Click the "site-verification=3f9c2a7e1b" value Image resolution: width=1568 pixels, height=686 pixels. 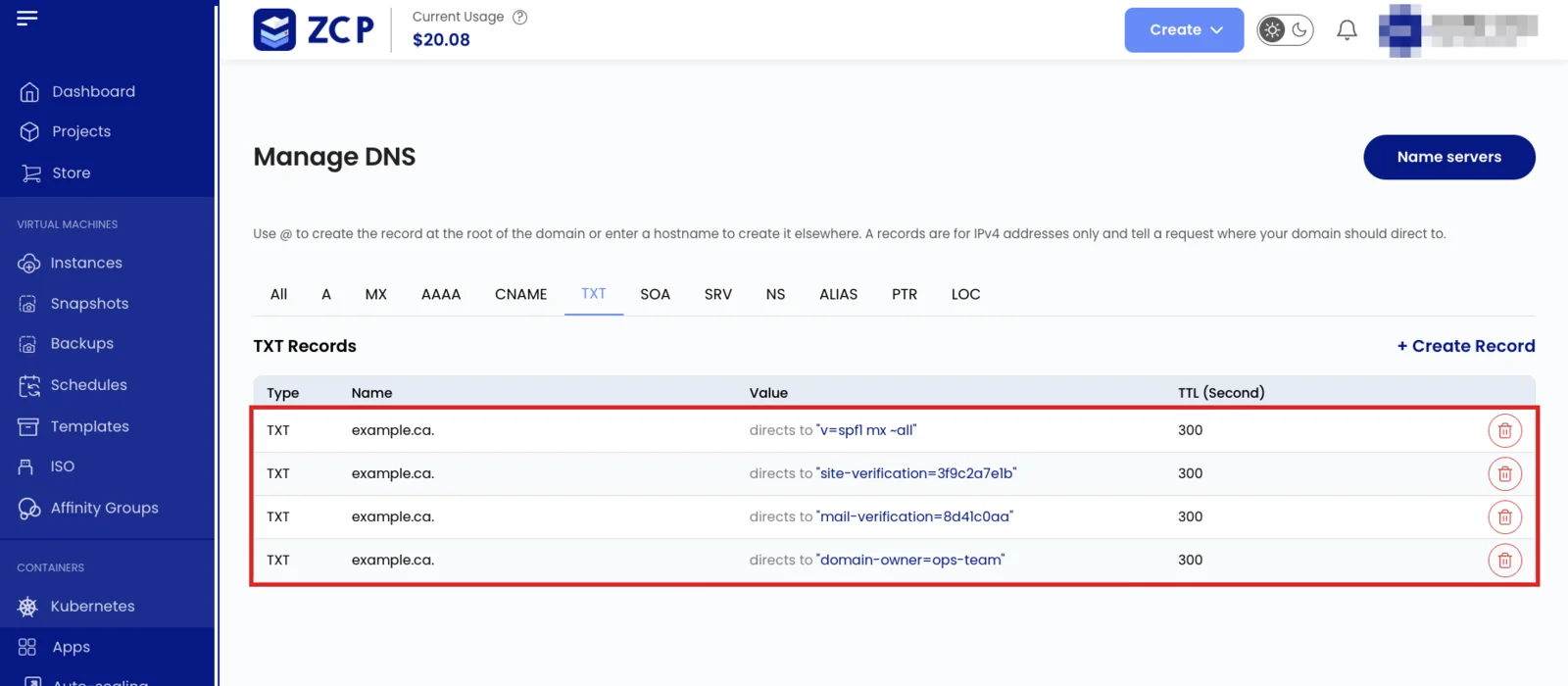916,473
